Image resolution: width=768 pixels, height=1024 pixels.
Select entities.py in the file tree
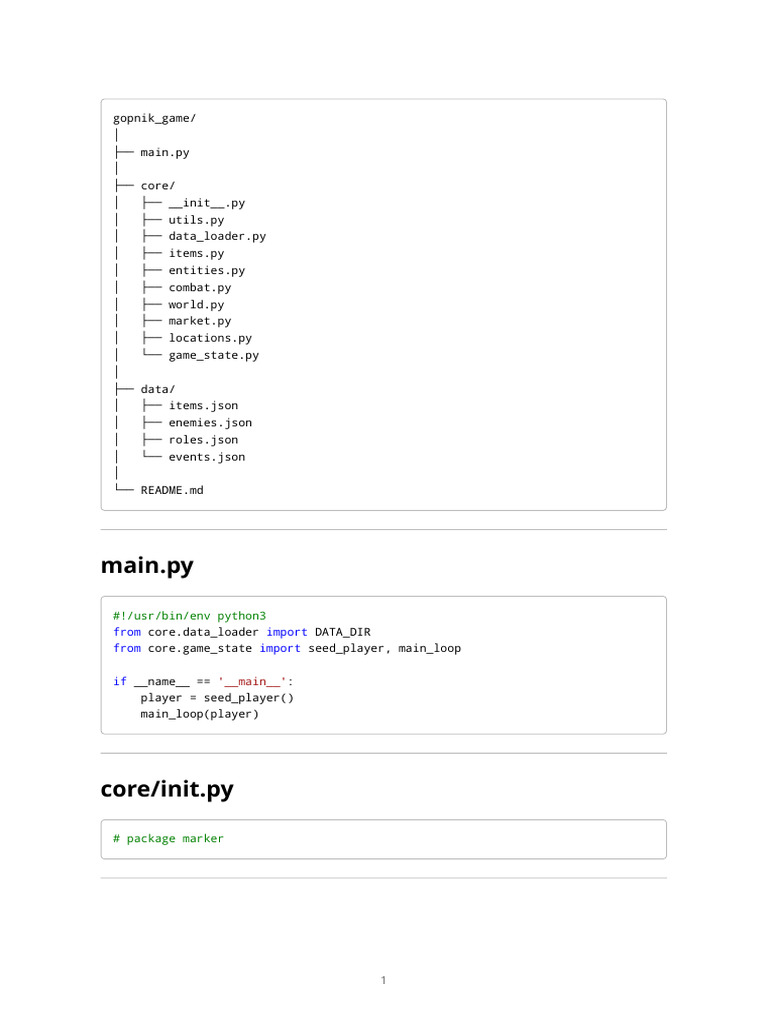pos(206,271)
